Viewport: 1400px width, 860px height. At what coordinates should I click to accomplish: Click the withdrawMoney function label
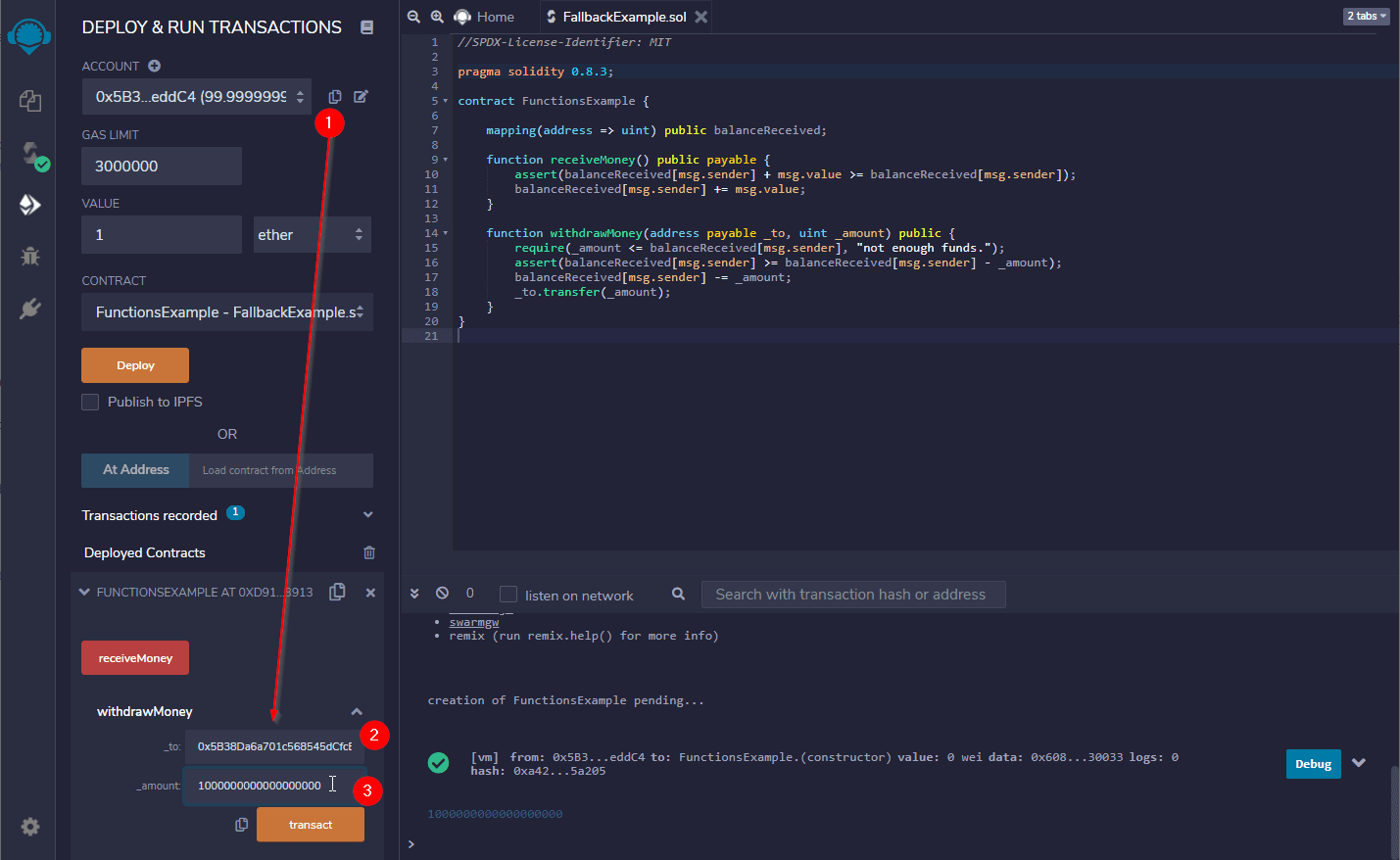(145, 712)
